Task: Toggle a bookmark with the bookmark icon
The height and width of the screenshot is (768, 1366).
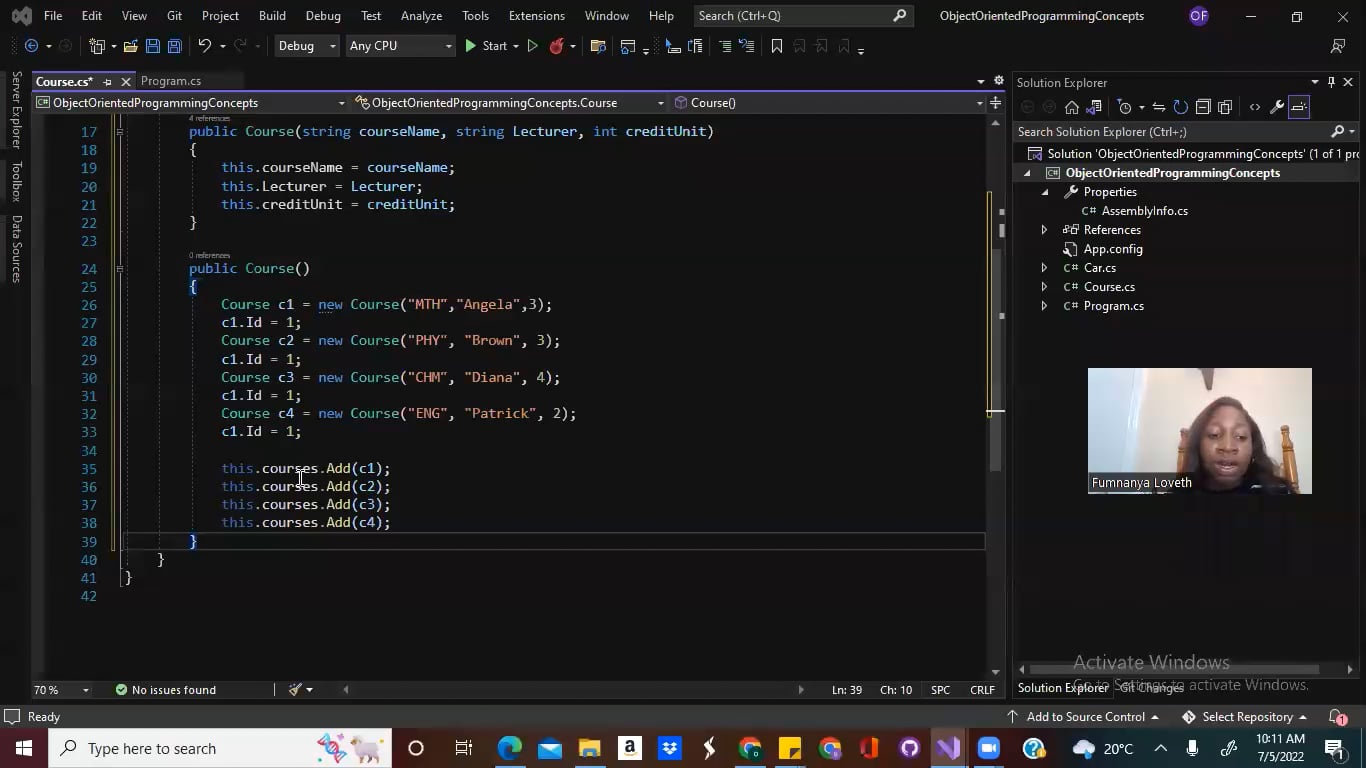Action: pos(777,46)
